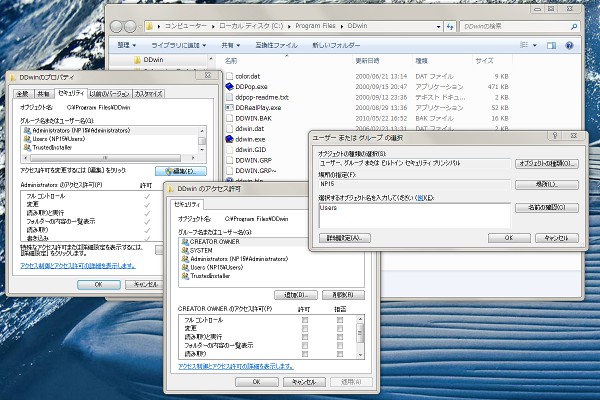The width and height of the screenshot is (600, 400).
Task: Check allow 読み取り permission checkbox
Action: tap(305, 354)
